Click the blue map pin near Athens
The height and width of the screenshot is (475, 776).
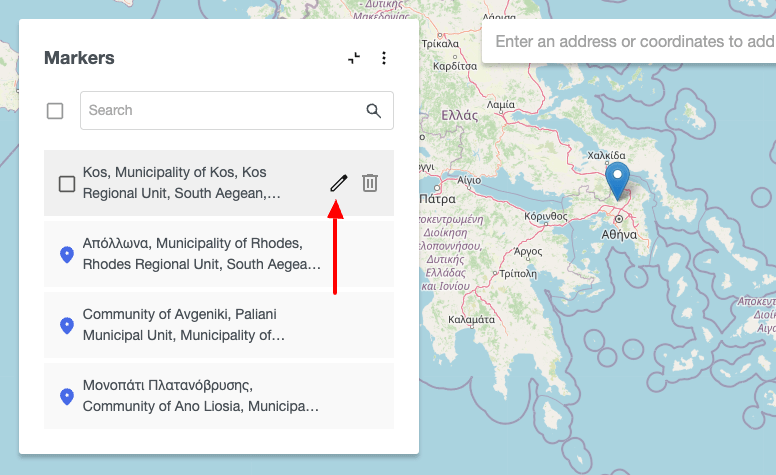[x=618, y=182]
